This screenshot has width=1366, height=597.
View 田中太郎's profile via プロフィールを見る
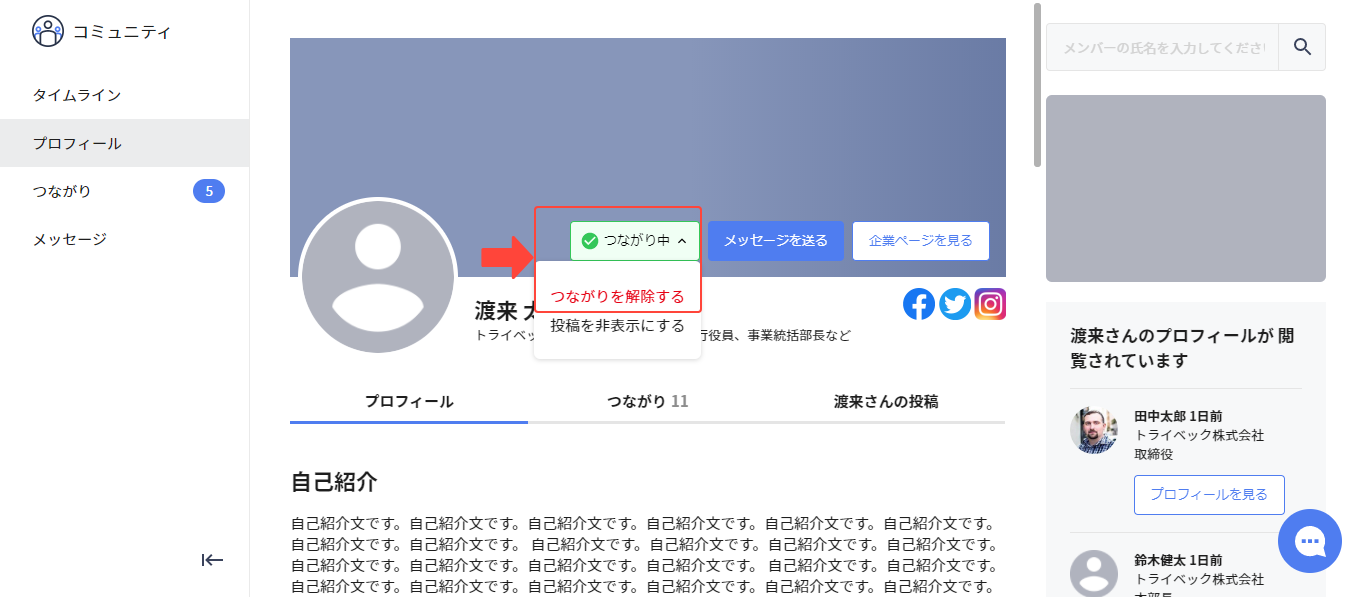(1208, 495)
